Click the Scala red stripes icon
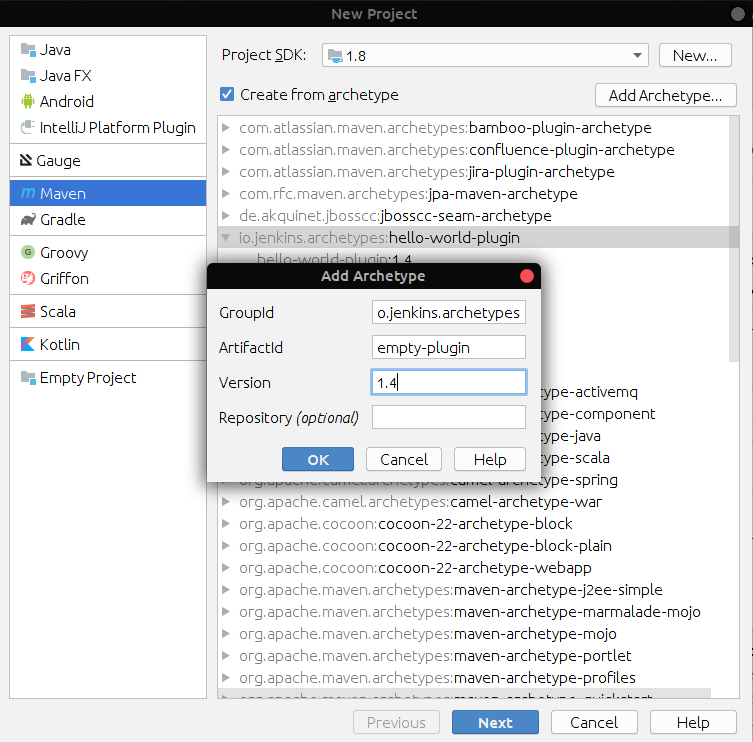Screen dimensions: 753x742 (x=28, y=311)
